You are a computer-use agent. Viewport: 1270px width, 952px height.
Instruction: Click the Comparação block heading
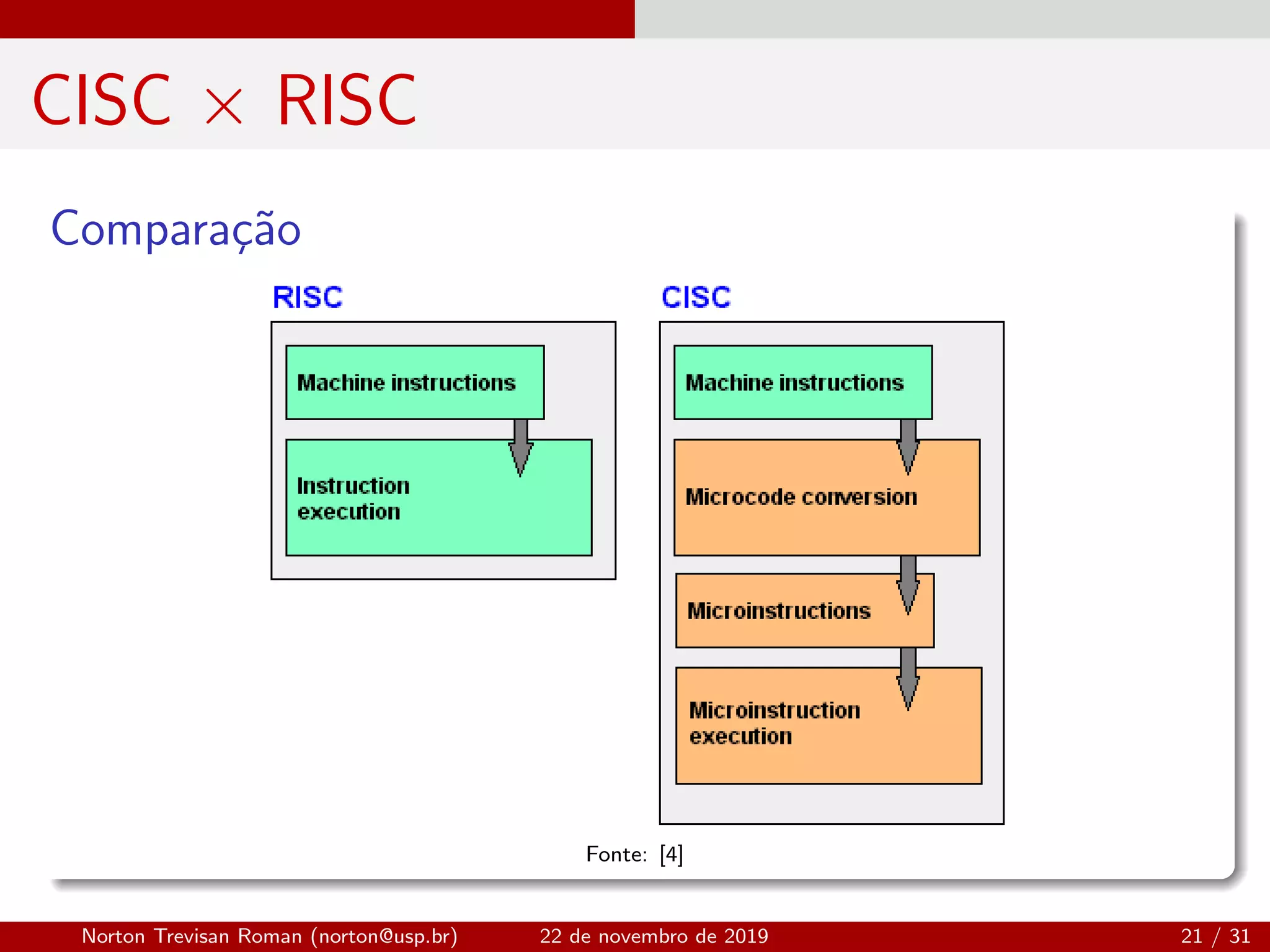[x=176, y=229]
